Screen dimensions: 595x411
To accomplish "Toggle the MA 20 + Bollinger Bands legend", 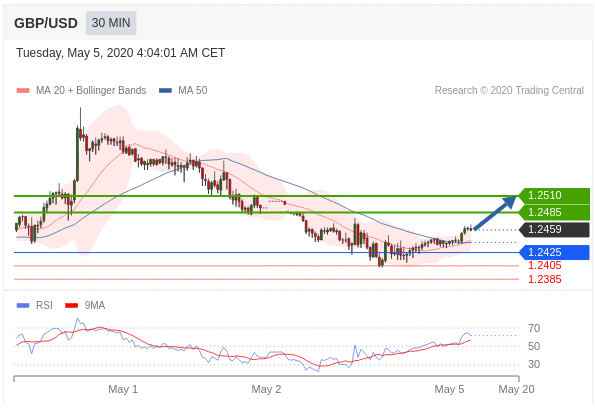I will coord(91,90).
